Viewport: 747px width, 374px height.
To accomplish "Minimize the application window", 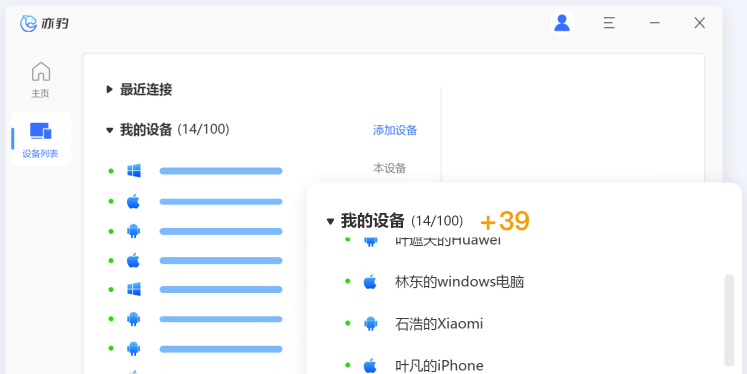I will point(655,22).
